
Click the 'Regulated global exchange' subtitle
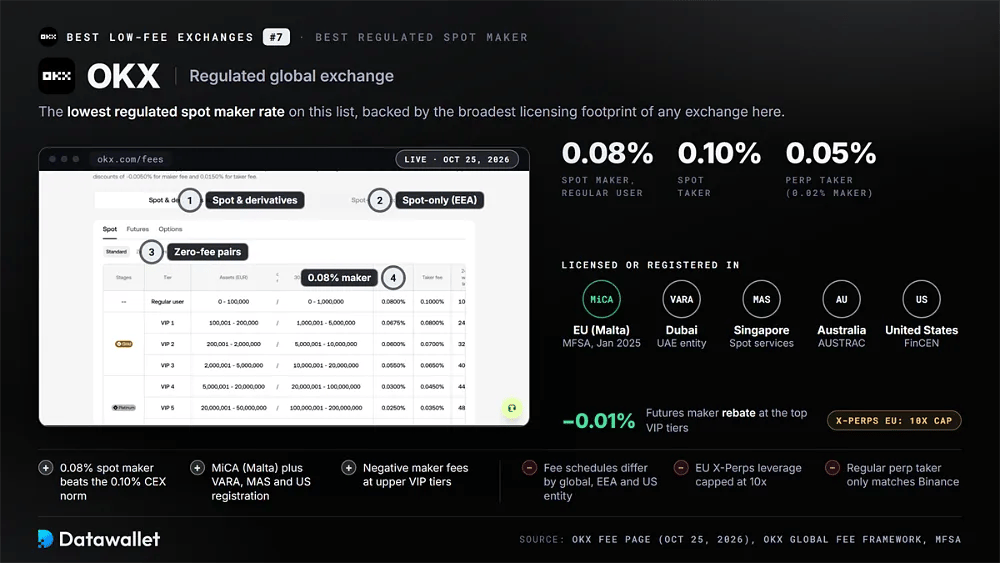coord(291,76)
